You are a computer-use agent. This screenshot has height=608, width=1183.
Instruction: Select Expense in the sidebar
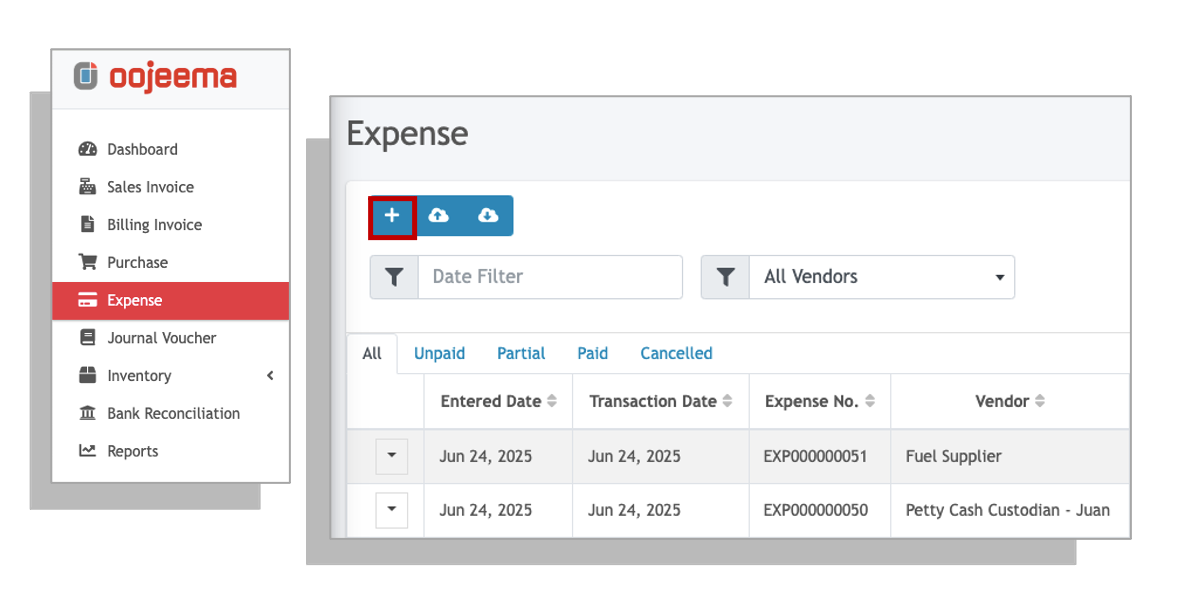tap(171, 300)
